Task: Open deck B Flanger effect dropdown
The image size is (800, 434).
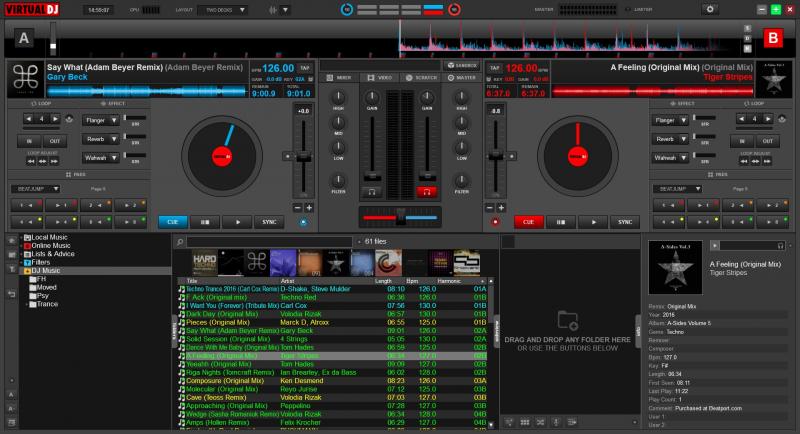Action: pyautogui.click(x=670, y=120)
